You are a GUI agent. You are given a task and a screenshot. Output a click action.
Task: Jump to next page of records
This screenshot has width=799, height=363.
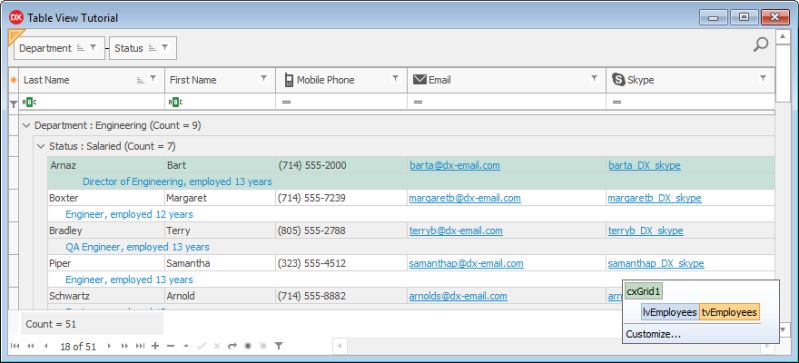pyautogui.click(x=124, y=346)
